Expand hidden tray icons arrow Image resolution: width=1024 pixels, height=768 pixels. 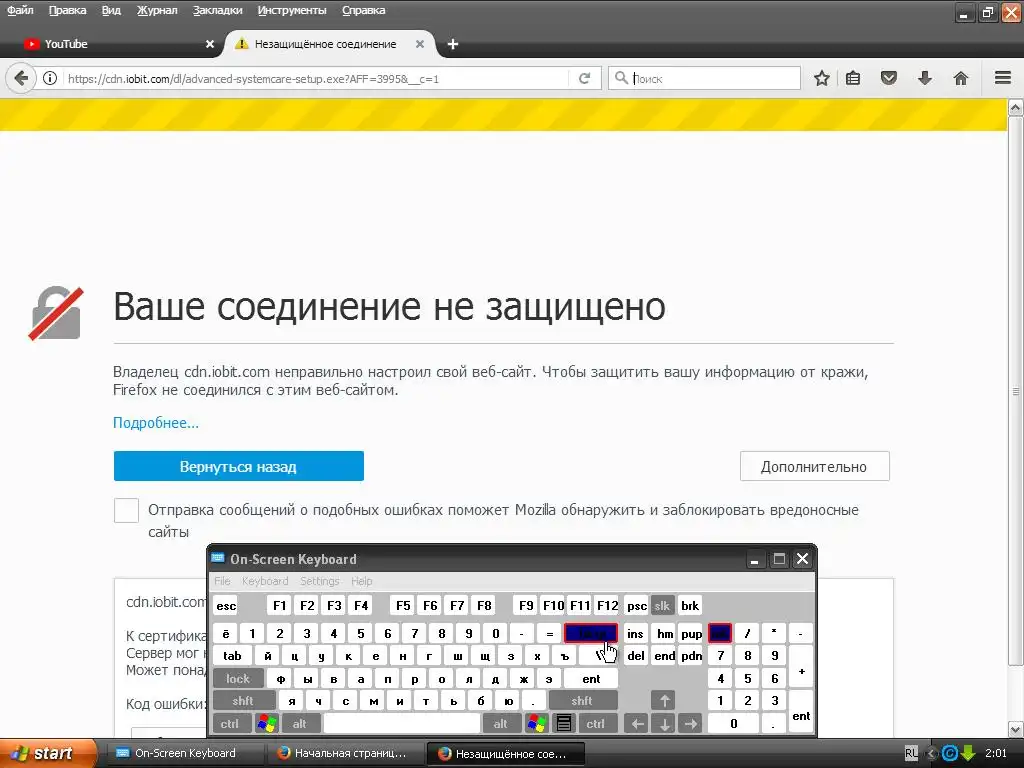pyautogui.click(x=932, y=753)
